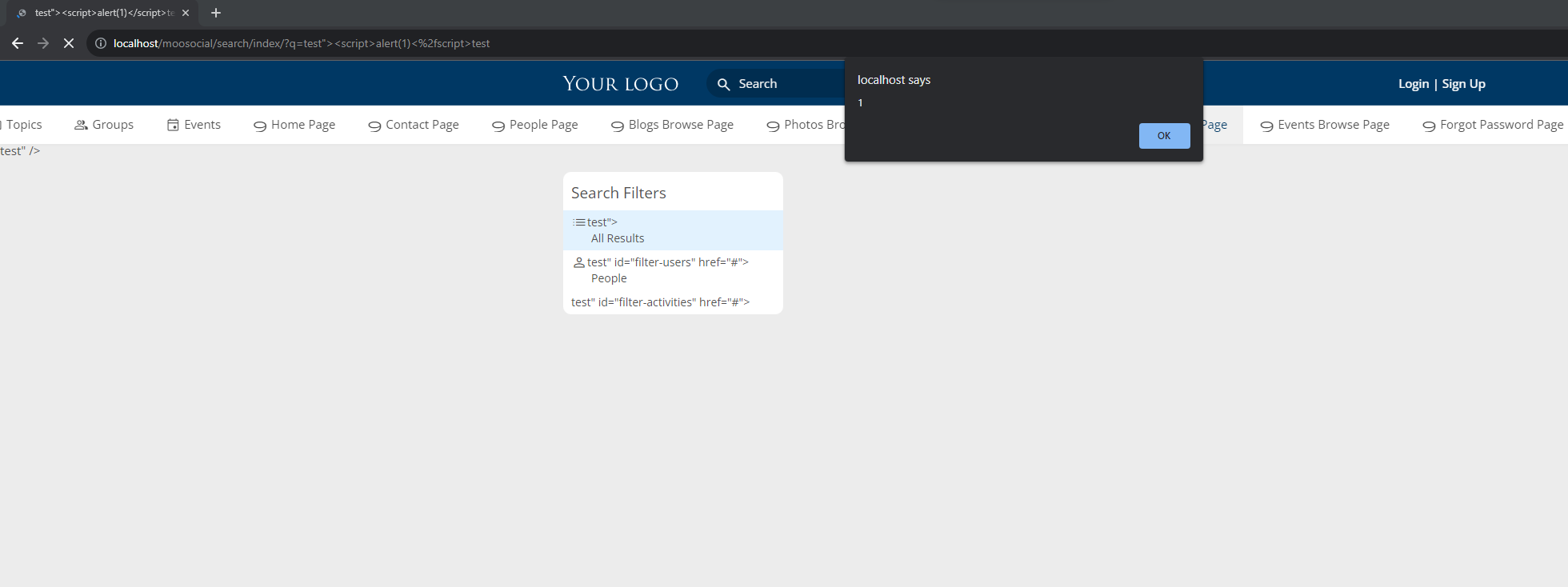Click the person icon in the People filter
This screenshot has height=587, width=1568.
coord(579,262)
